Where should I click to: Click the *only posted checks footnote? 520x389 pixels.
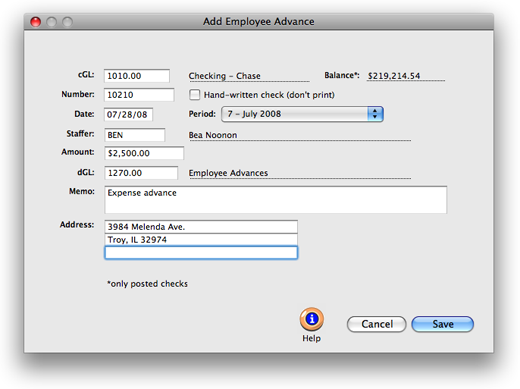(x=147, y=284)
